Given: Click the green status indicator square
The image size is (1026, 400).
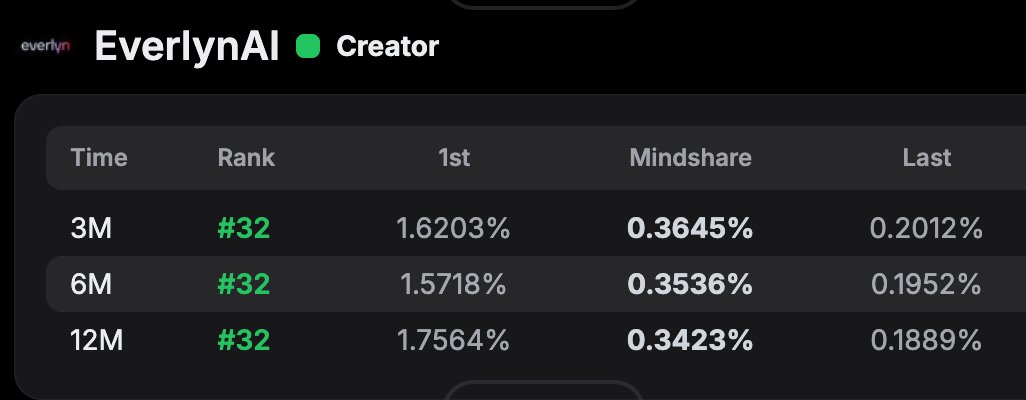Looking at the screenshot, I should coord(308,46).
